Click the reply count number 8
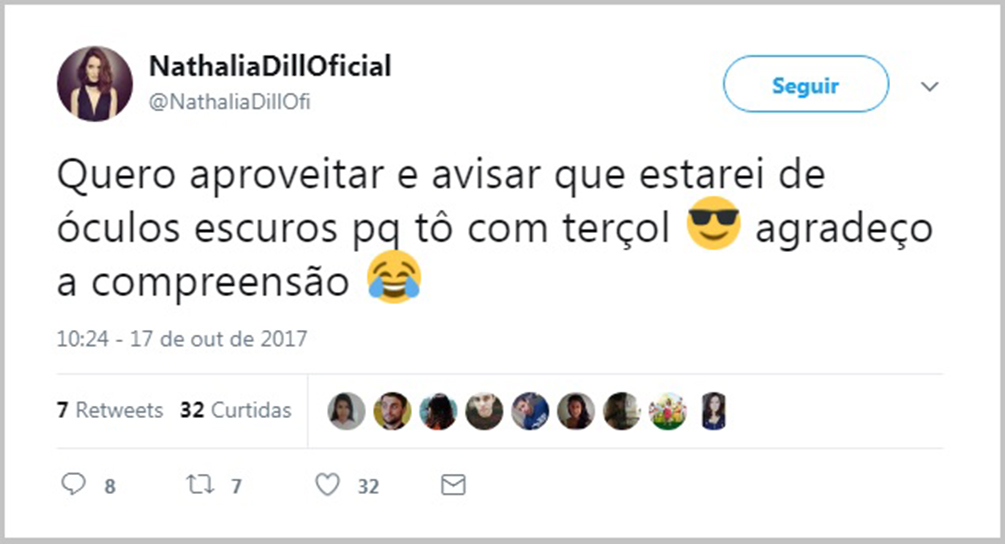Image resolution: width=1005 pixels, height=544 pixels. click(x=110, y=486)
